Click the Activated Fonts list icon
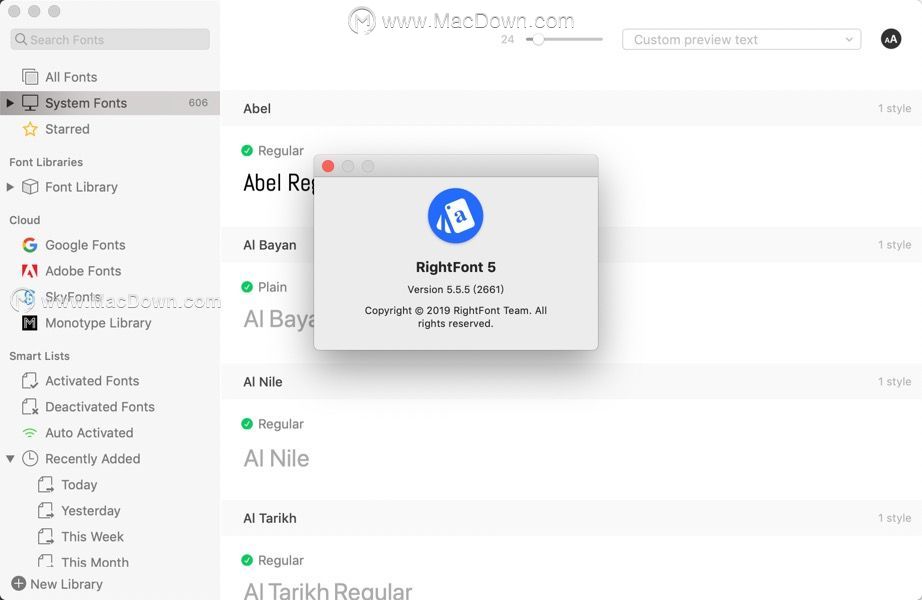The height and width of the screenshot is (600, 922). [x=29, y=381]
